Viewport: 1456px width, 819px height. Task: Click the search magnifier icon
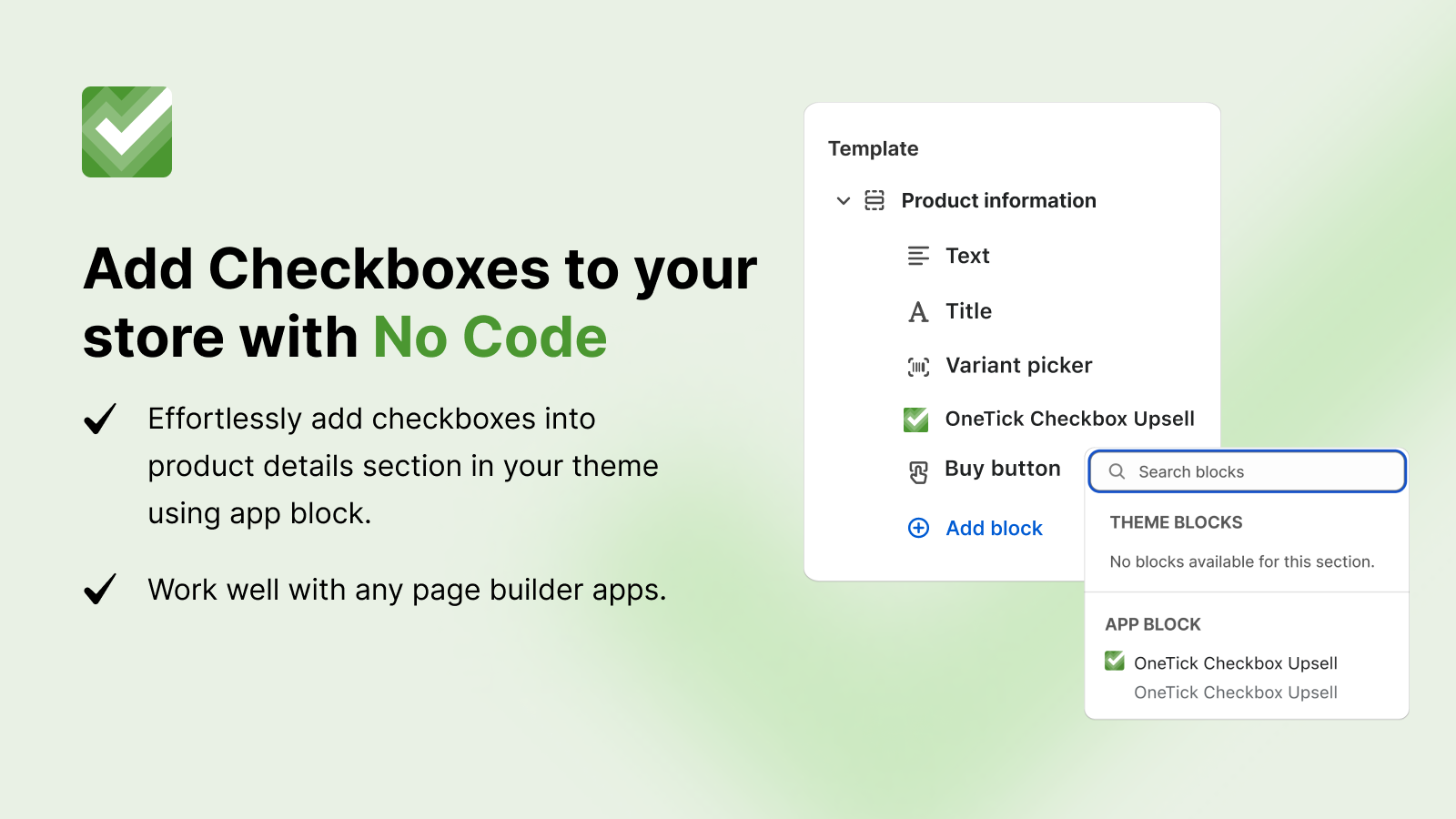click(x=1117, y=471)
